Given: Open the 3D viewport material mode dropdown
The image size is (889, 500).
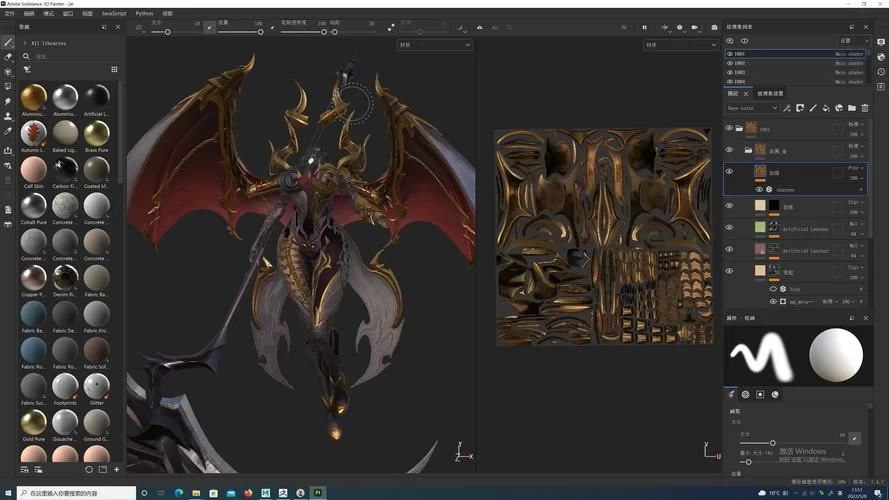Looking at the screenshot, I should tap(434, 45).
